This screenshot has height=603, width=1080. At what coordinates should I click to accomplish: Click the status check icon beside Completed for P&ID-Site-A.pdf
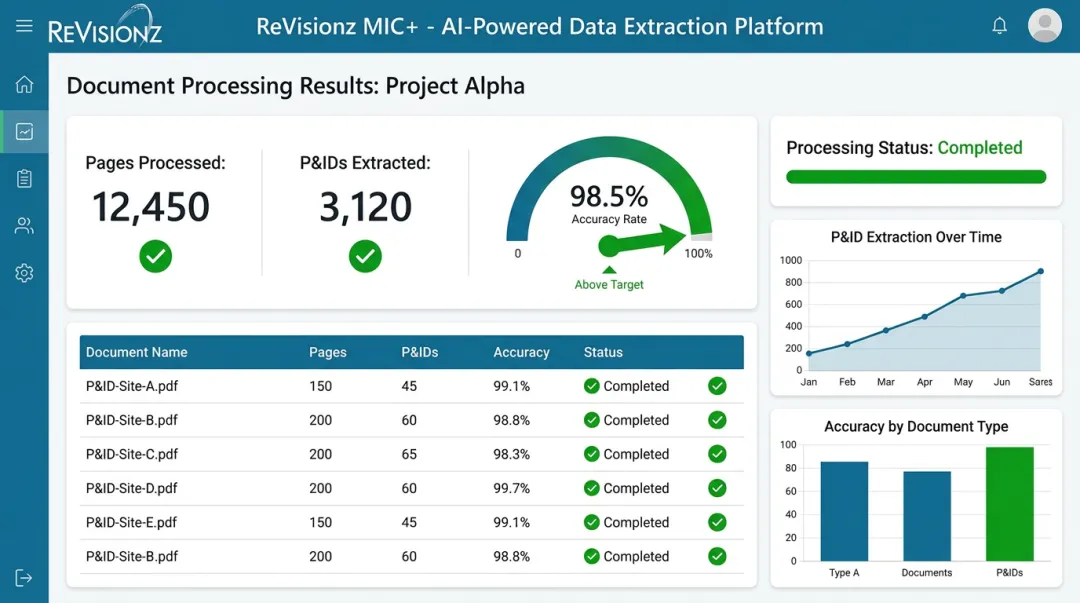point(592,386)
